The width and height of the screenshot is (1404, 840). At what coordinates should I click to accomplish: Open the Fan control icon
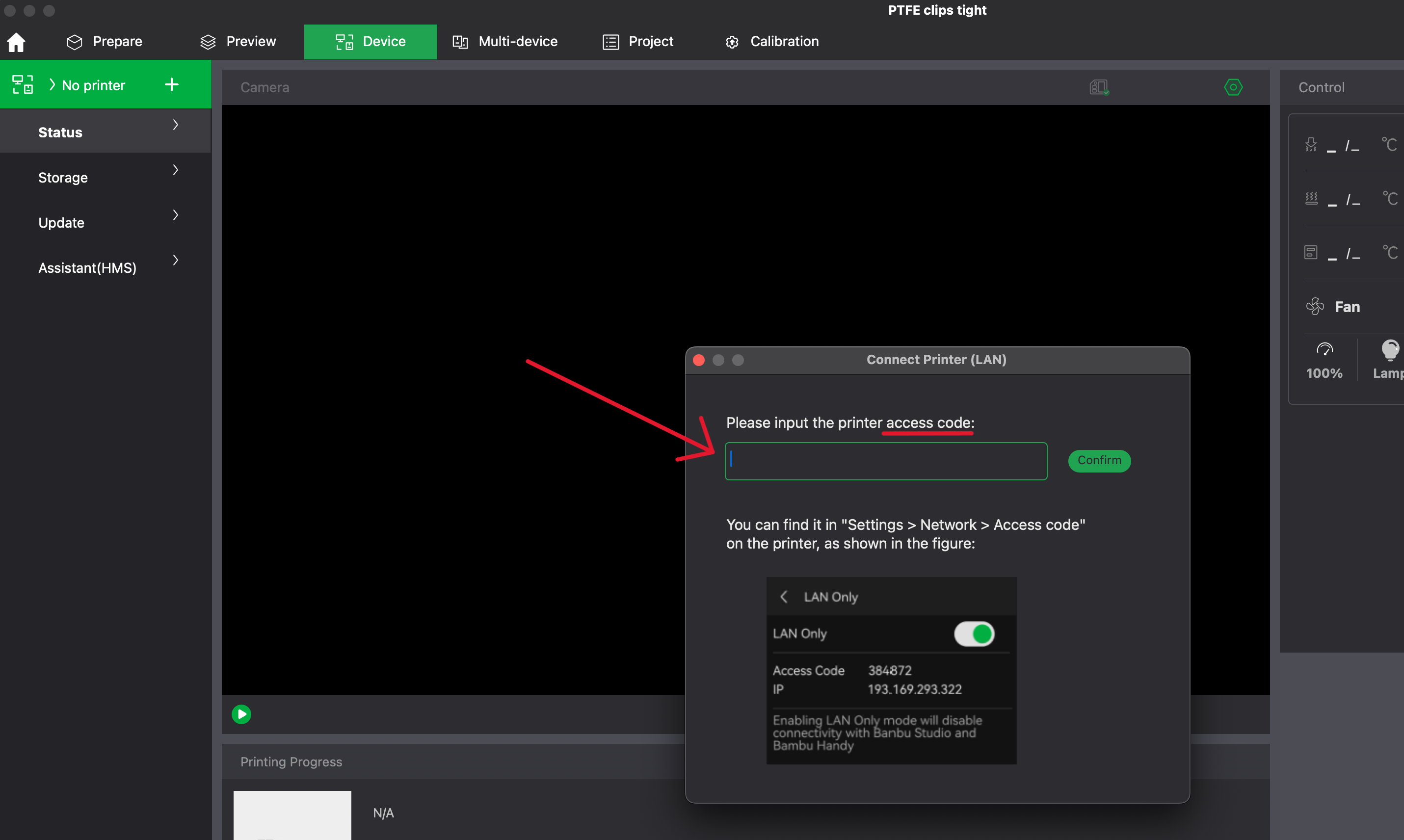pos(1316,306)
